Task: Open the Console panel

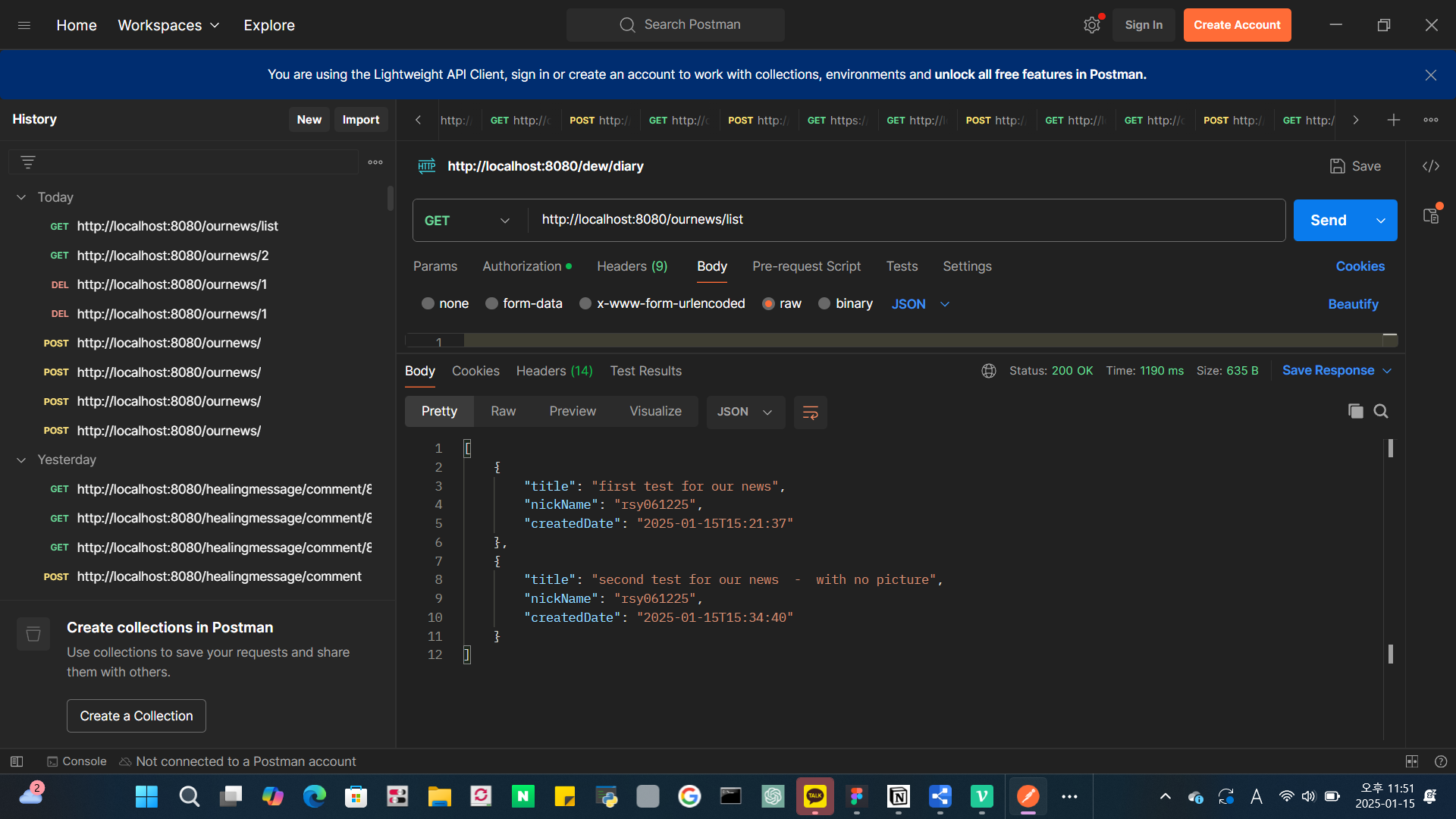Action: [77, 761]
